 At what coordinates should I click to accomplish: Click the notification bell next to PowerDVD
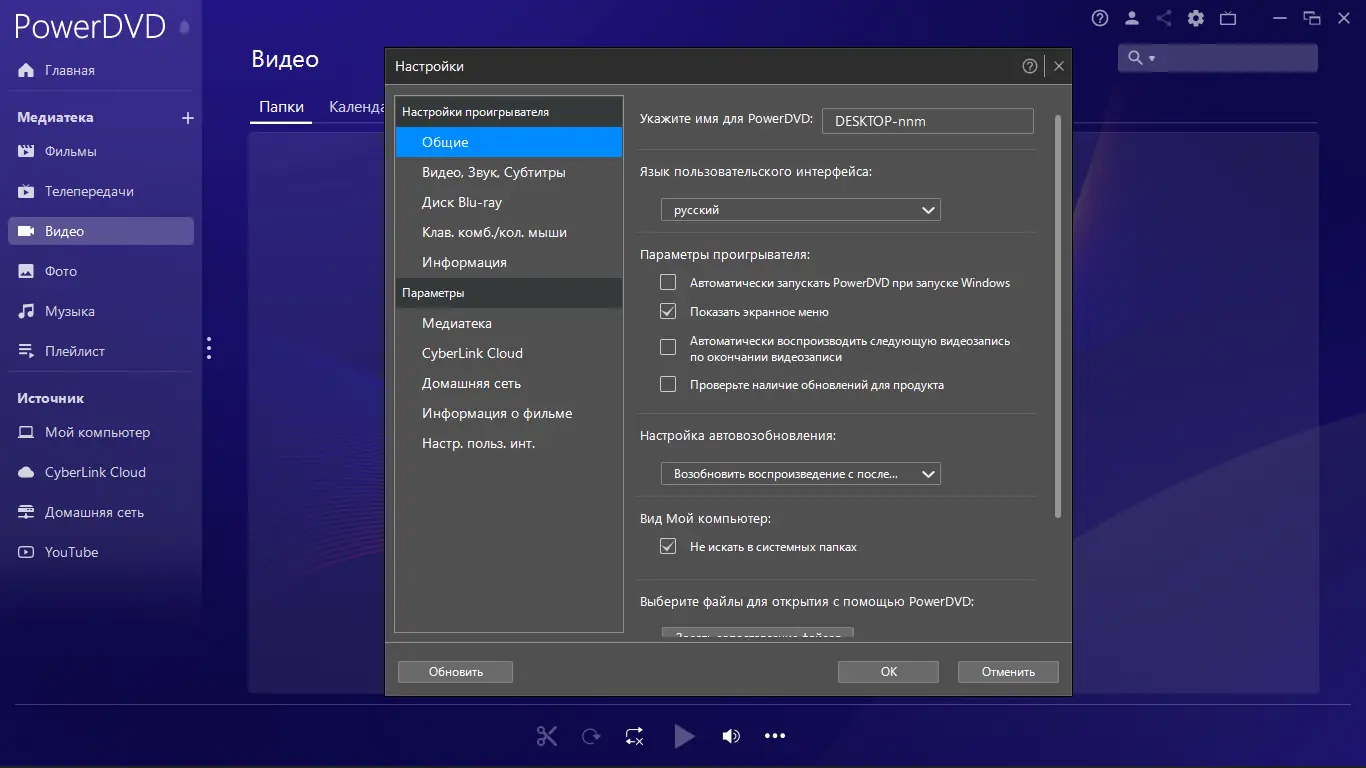click(x=184, y=28)
